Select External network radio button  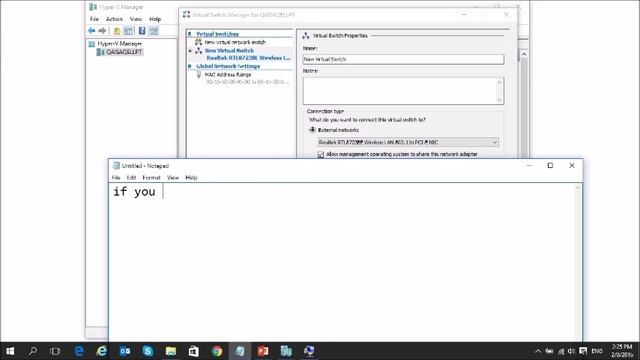point(312,130)
